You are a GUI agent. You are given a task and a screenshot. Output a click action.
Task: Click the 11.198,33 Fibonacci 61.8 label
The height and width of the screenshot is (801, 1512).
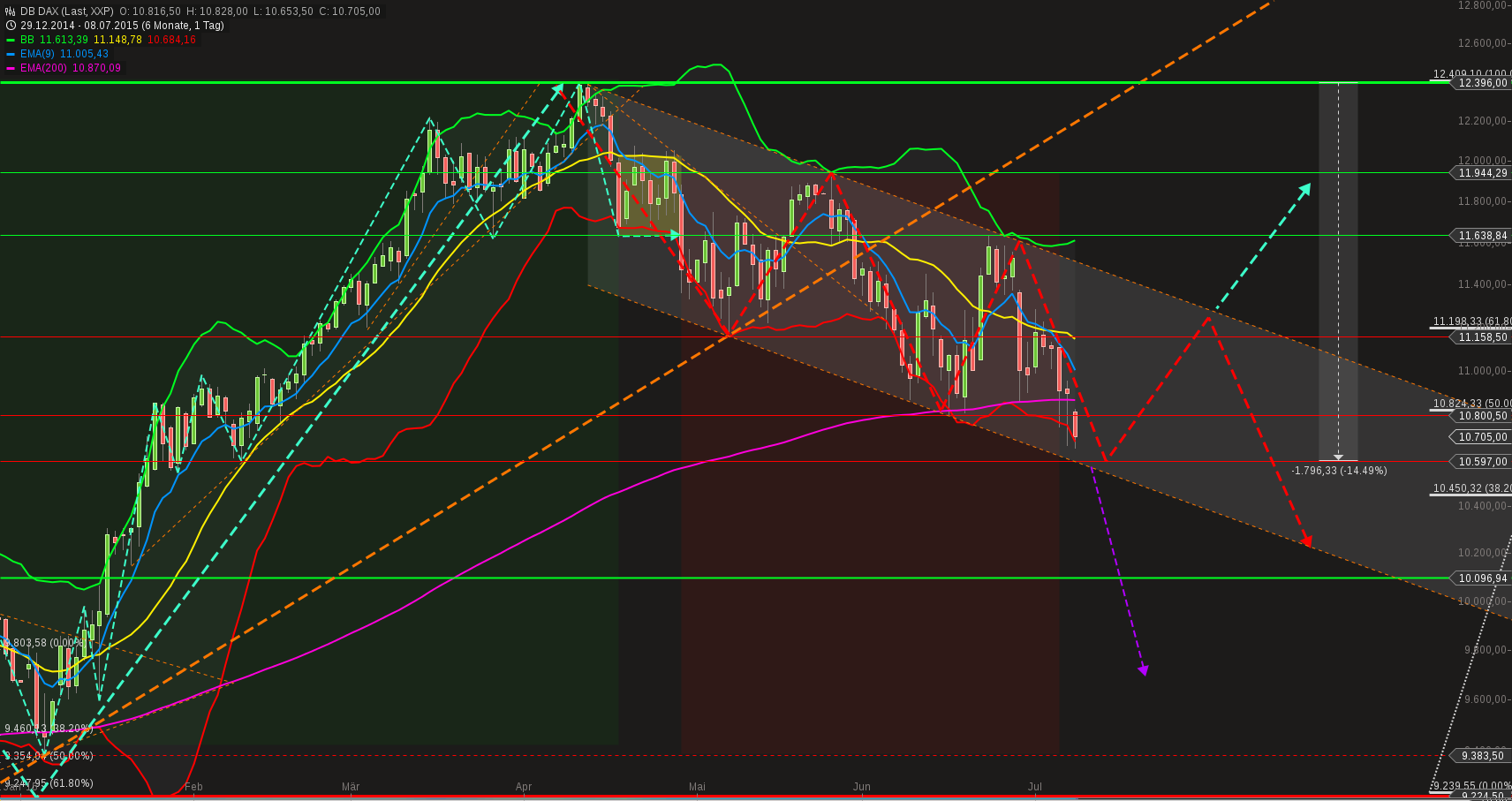[x=1471, y=321]
